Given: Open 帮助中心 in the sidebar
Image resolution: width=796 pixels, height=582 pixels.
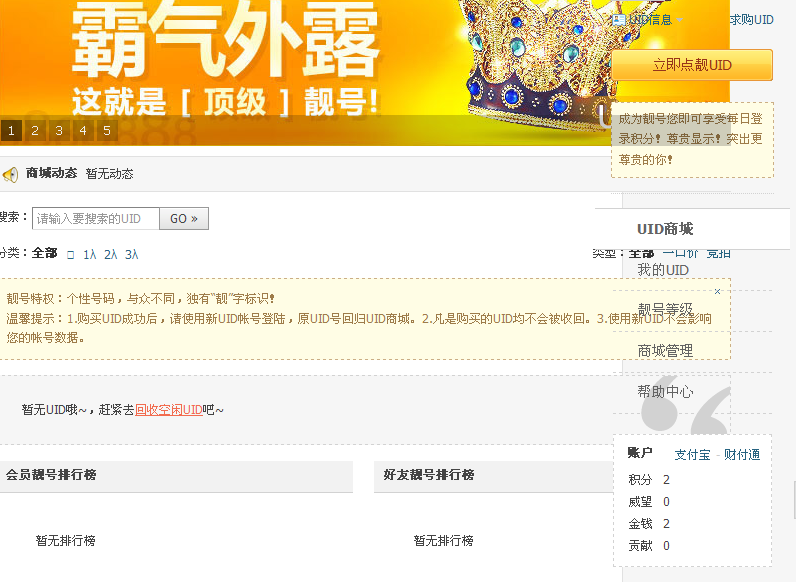Looking at the screenshot, I should click(x=665, y=392).
